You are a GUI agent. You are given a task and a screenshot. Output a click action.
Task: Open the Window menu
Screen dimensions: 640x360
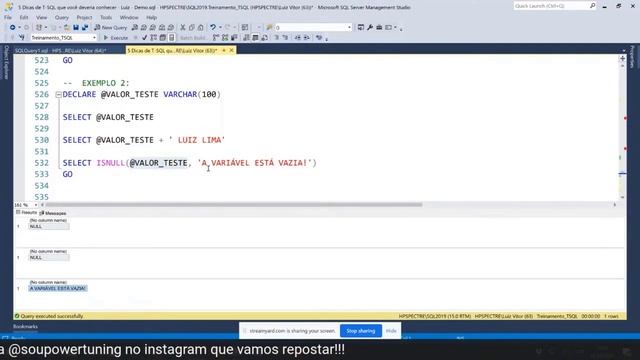point(129,18)
